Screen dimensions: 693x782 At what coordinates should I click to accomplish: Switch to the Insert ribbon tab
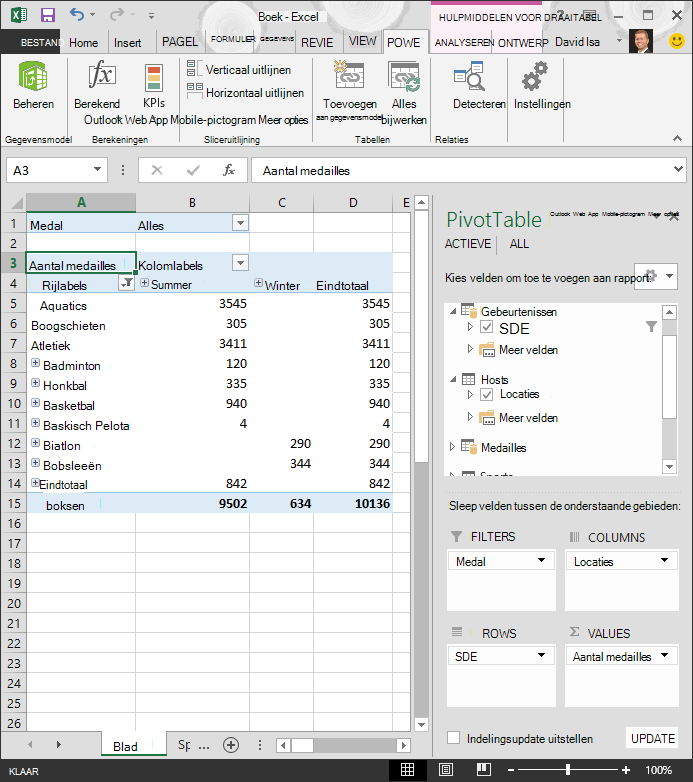click(x=127, y=42)
